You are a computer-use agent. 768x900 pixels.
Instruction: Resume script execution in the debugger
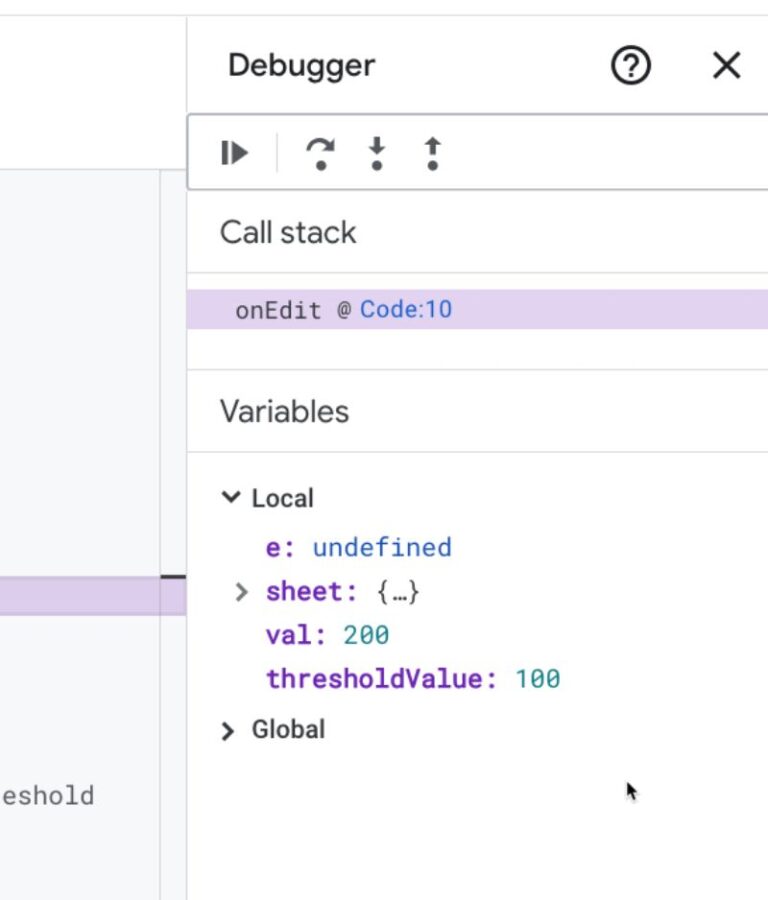(234, 153)
